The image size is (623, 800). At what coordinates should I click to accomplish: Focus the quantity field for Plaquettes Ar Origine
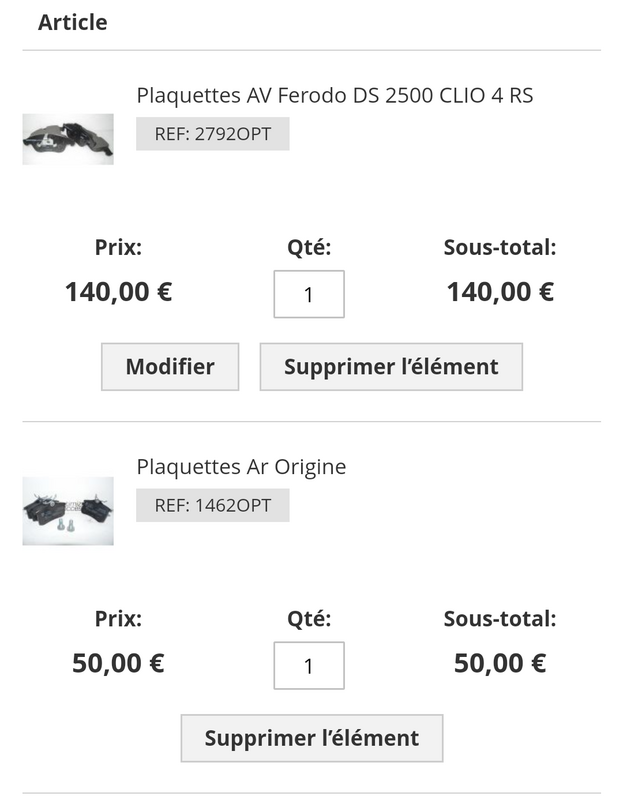coord(309,666)
